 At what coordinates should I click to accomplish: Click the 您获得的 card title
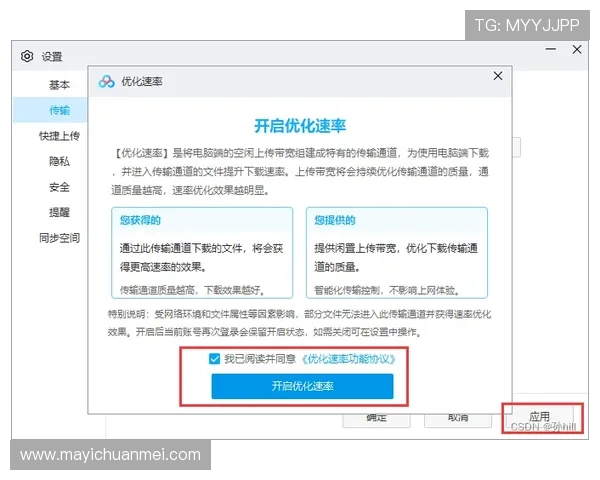point(140,220)
